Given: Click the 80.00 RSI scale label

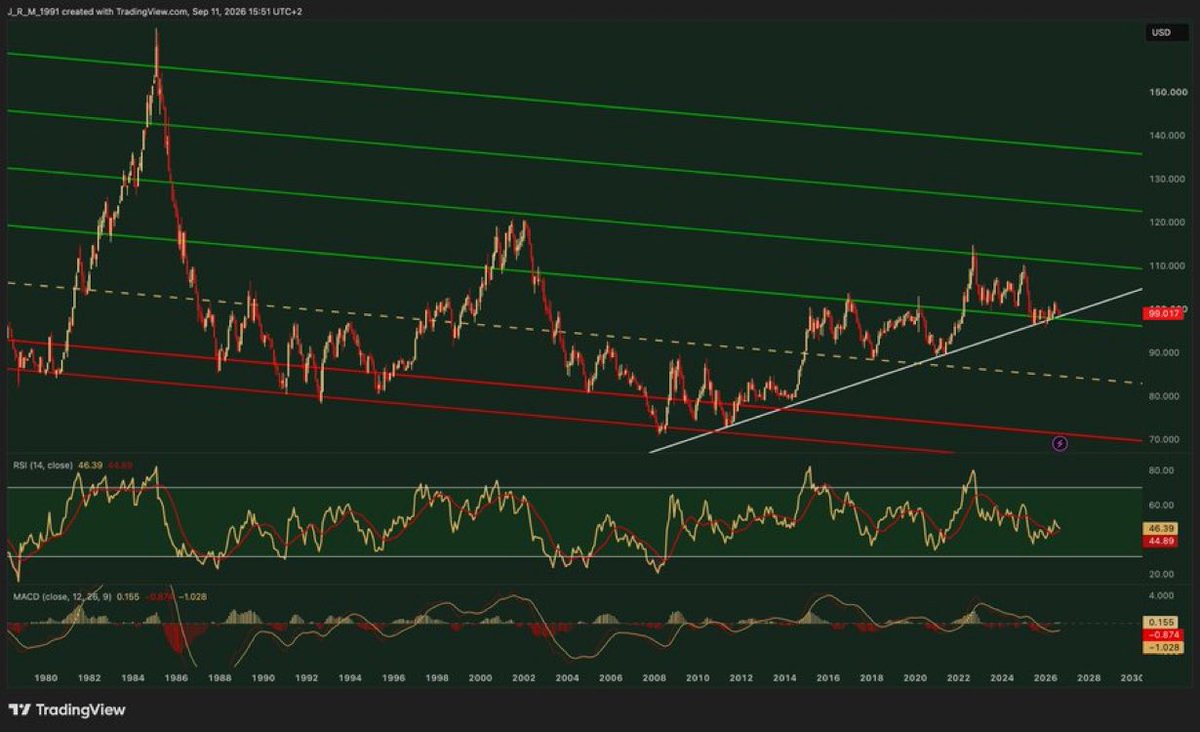Looking at the screenshot, I should pyautogui.click(x=1161, y=470).
